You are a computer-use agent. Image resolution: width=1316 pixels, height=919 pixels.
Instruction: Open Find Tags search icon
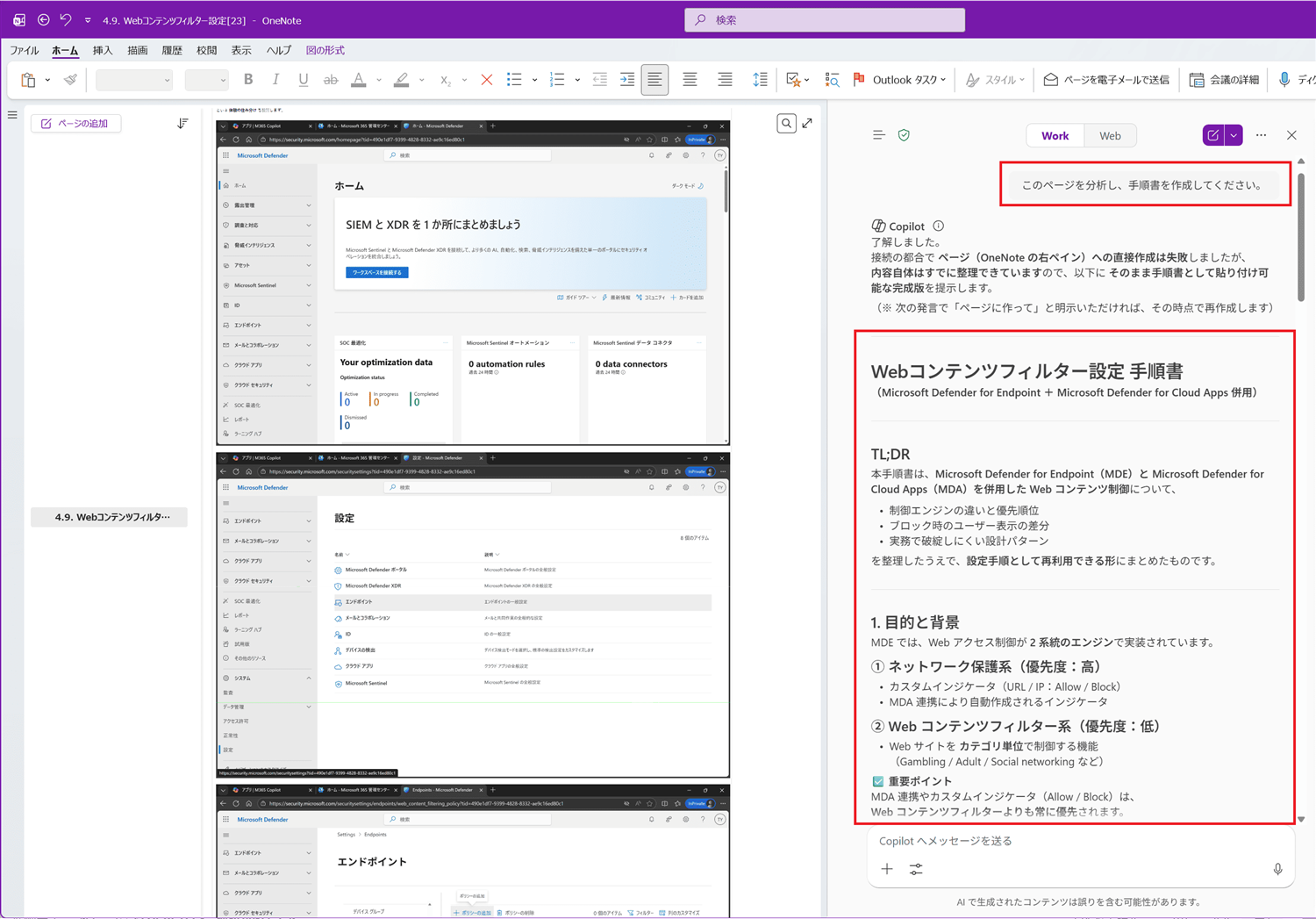(x=832, y=80)
